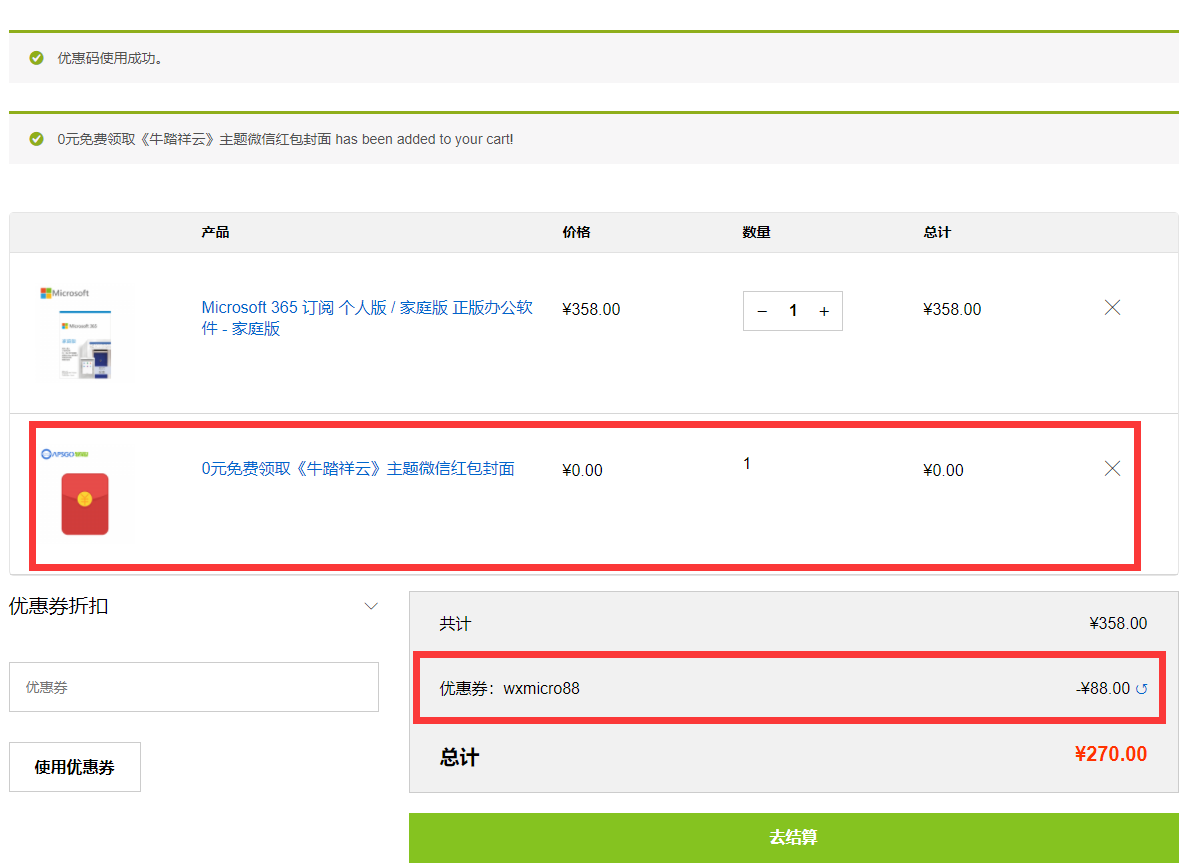Collapse the 优惠券折扣 section chevron
The width and height of the screenshot is (1189, 865).
pyautogui.click(x=371, y=606)
